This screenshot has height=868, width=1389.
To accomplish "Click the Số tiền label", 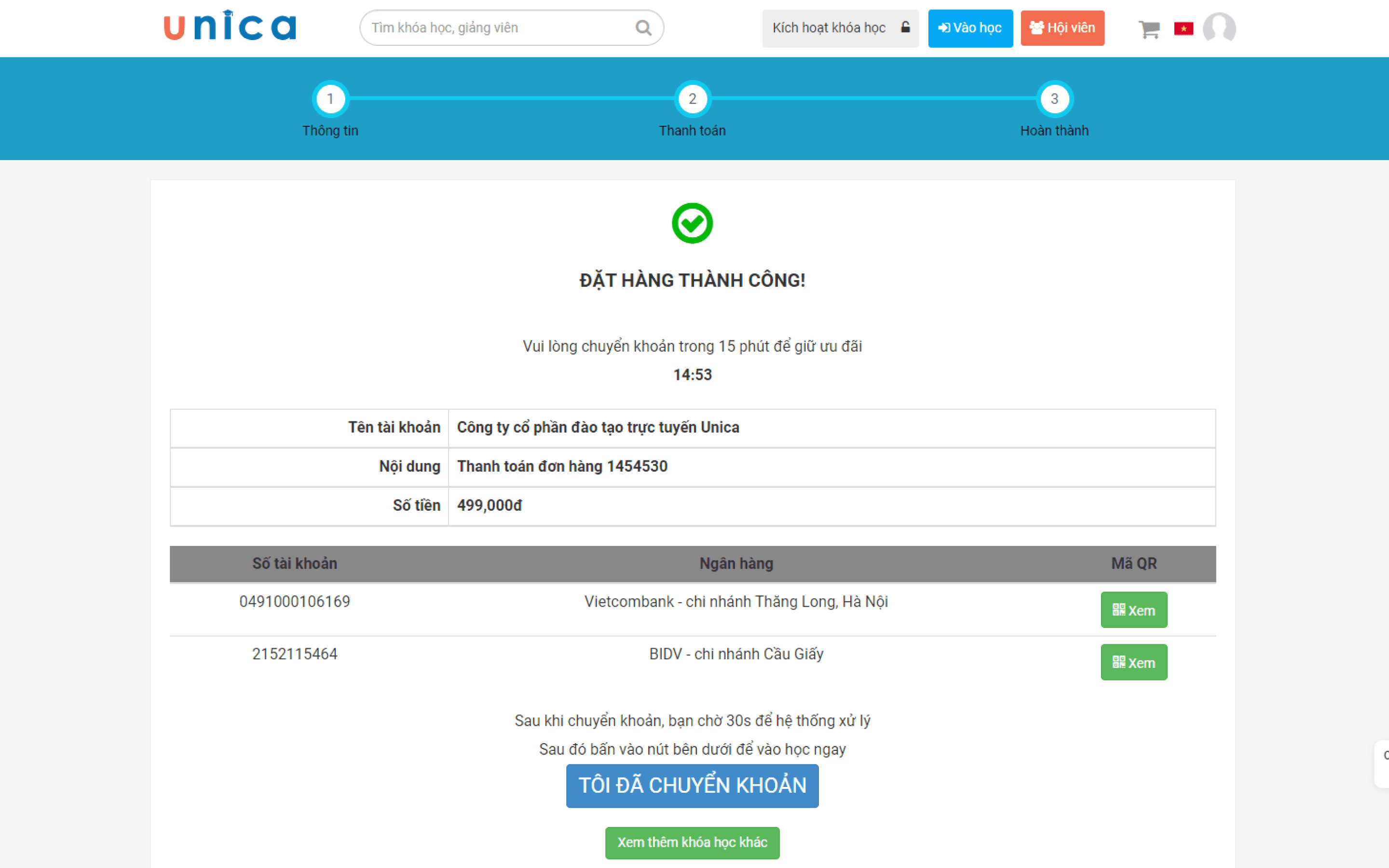I will (416, 505).
